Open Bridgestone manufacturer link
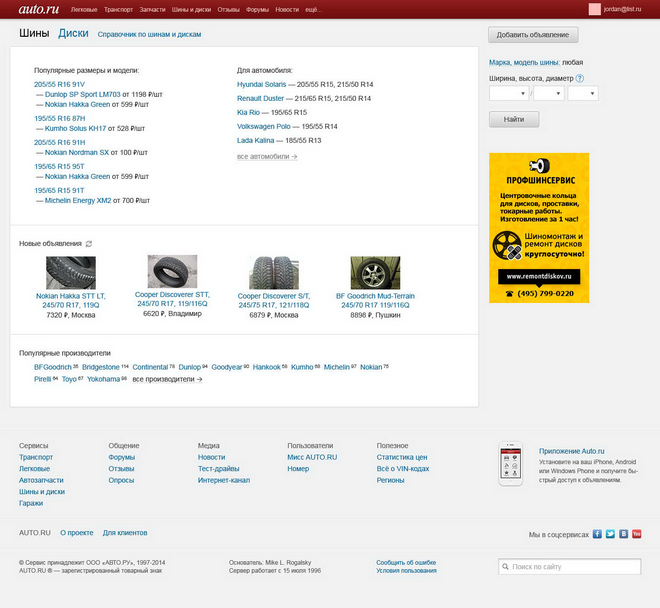Viewport: 660px width, 608px height. [x=101, y=367]
